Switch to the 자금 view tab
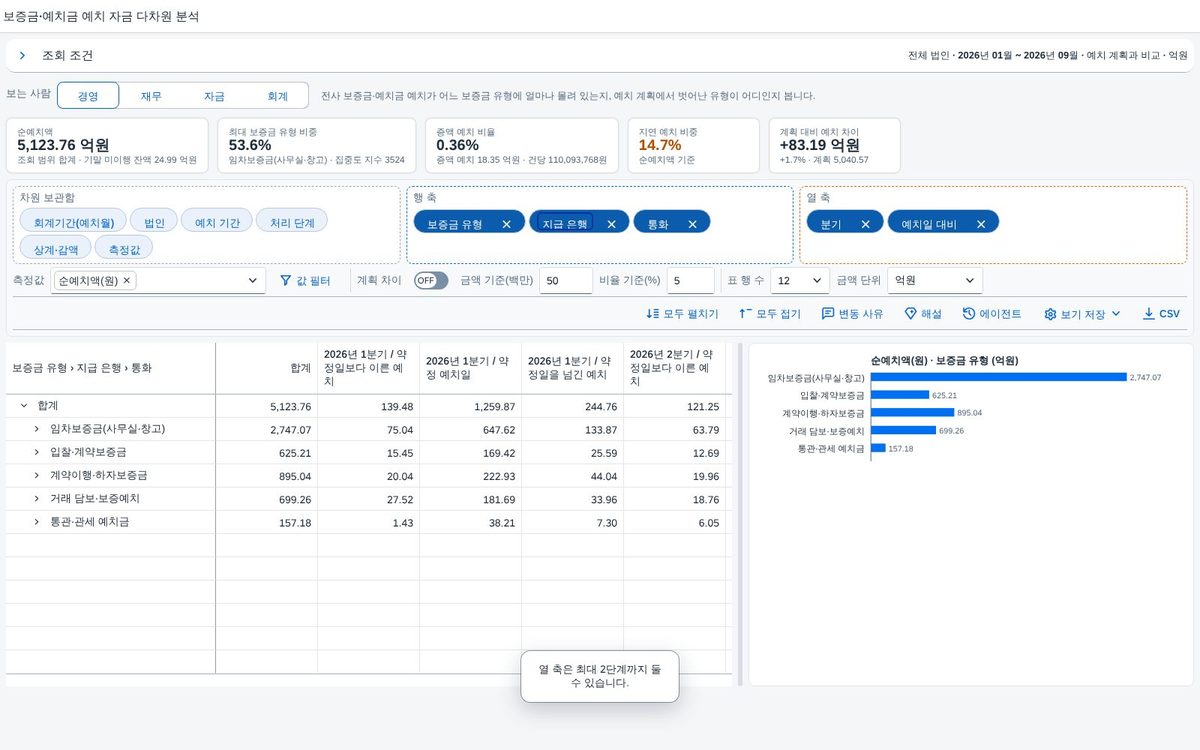The image size is (1200, 750). tap(214, 96)
